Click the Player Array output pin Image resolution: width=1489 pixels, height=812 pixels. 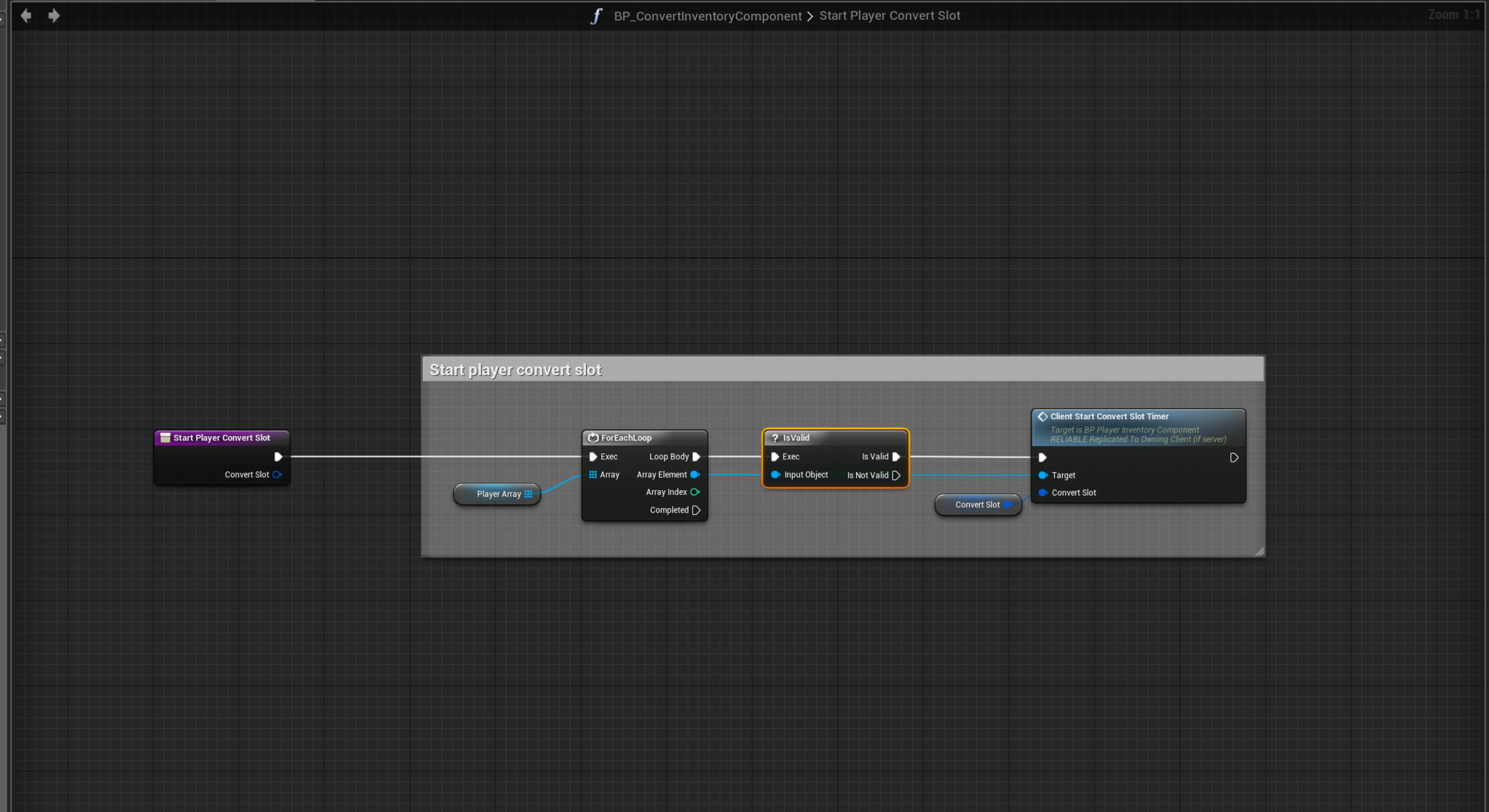click(528, 494)
